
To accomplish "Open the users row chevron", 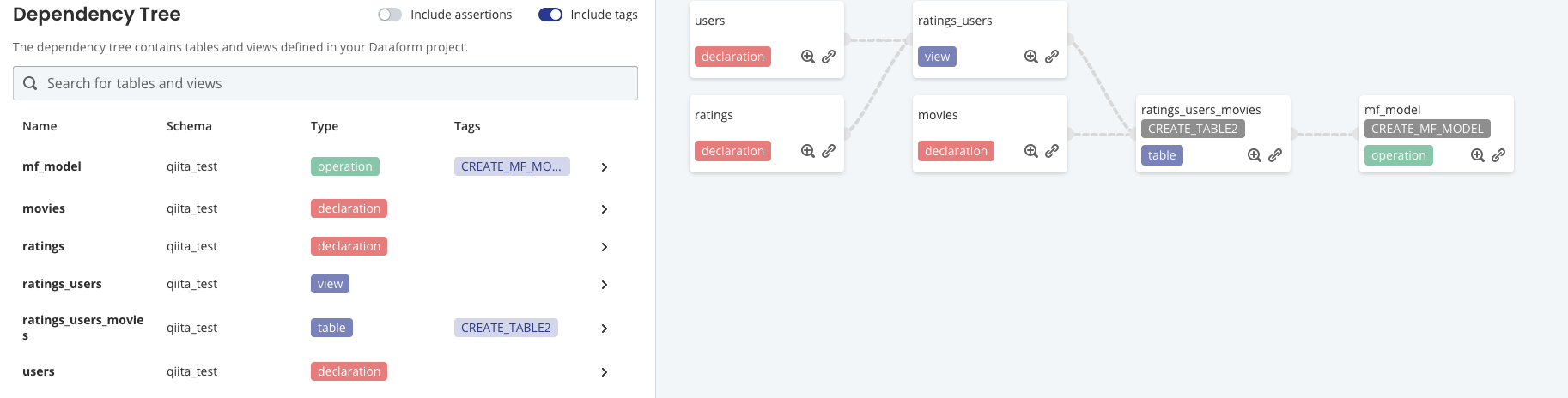I will (605, 372).
